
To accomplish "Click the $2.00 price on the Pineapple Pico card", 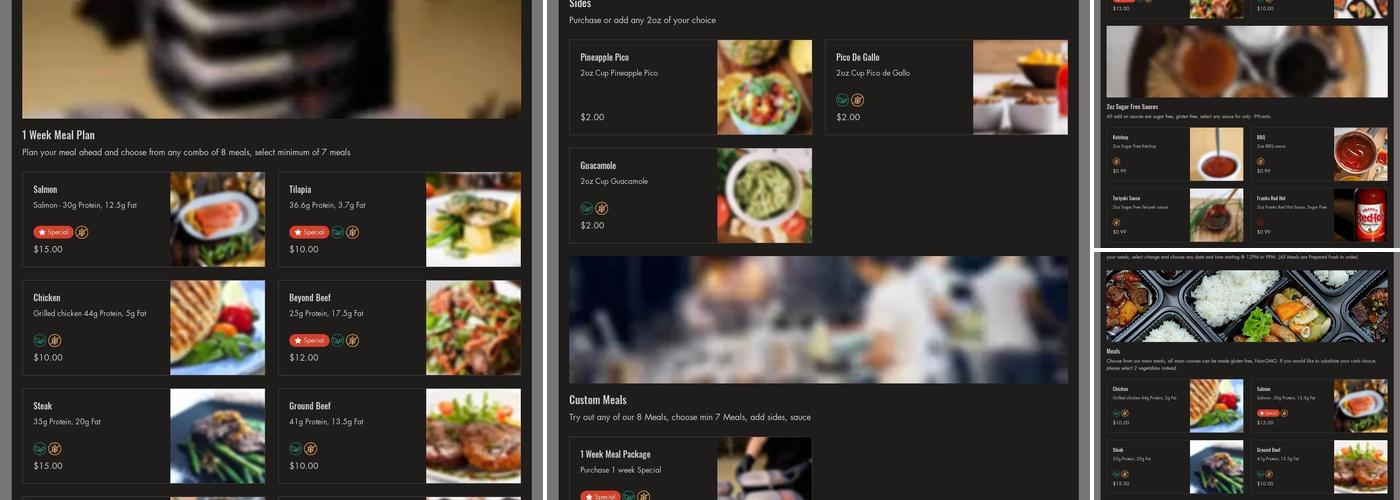I will [x=592, y=117].
